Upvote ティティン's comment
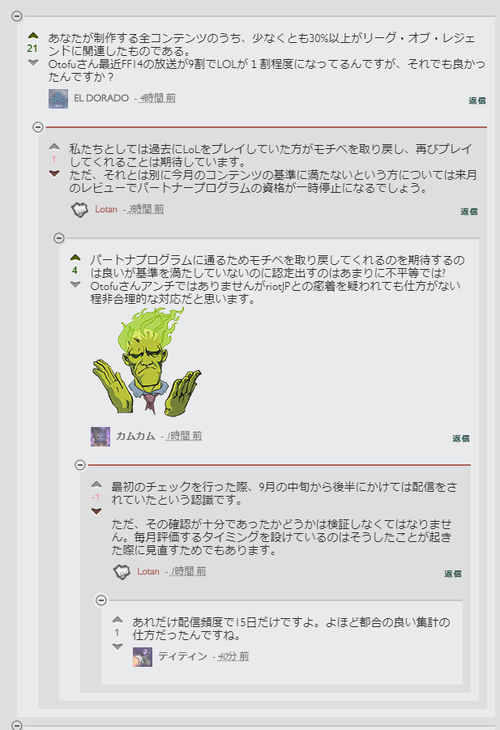The width and height of the screenshot is (500, 730). click(117, 620)
